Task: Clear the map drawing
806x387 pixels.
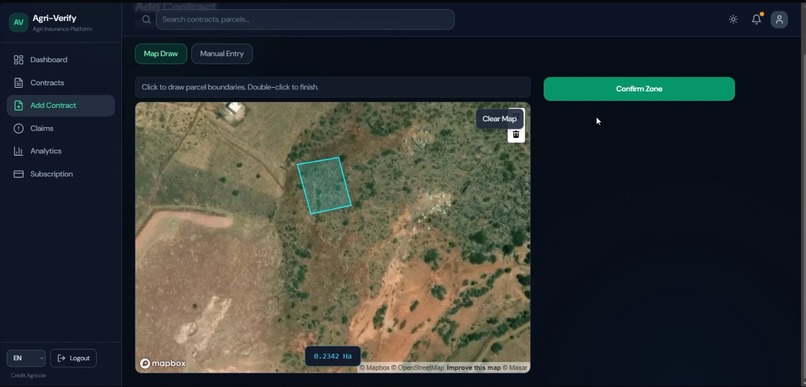Action: pos(500,119)
